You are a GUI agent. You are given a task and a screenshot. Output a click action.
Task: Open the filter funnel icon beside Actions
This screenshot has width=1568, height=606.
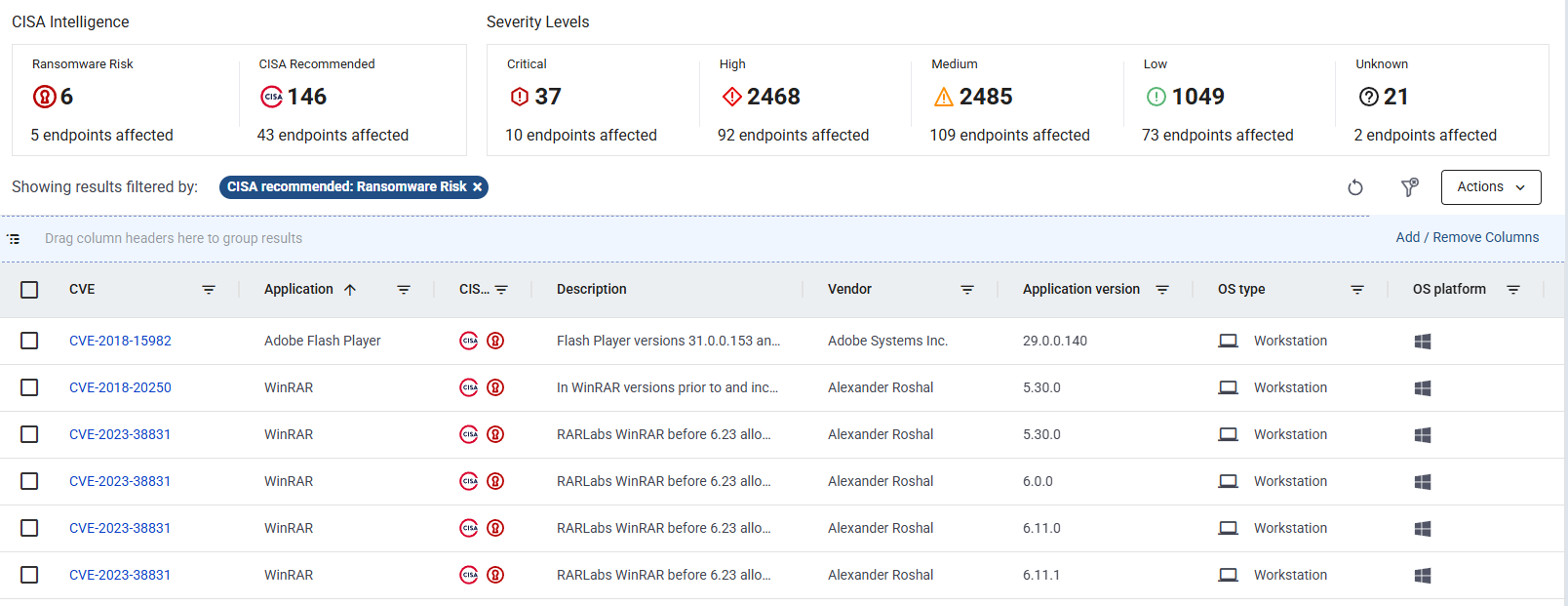pyautogui.click(x=1410, y=187)
